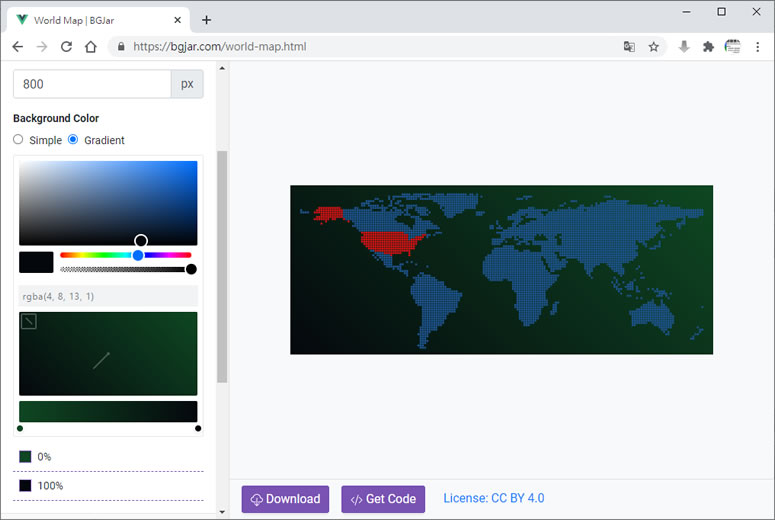Click the current color preview swatch
The image size is (775, 520).
pos(36,262)
